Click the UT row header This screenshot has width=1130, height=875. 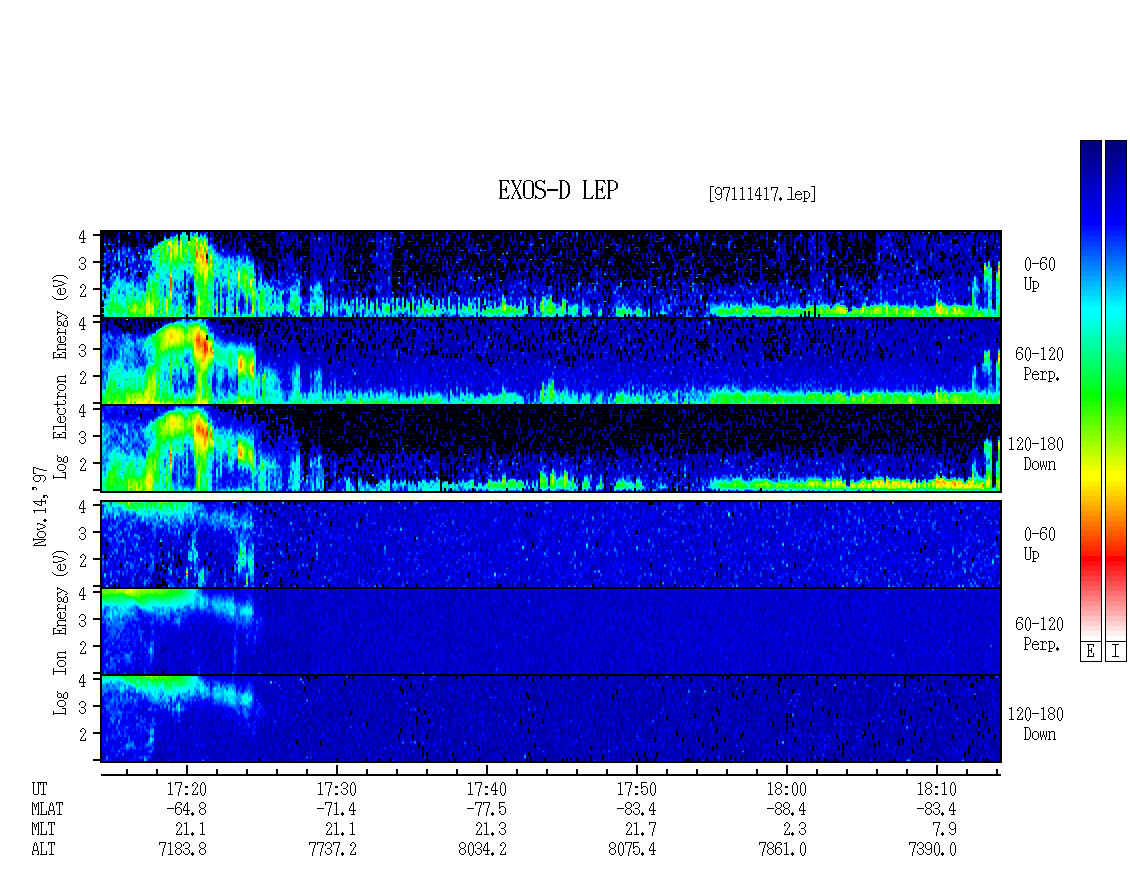click(x=40, y=789)
